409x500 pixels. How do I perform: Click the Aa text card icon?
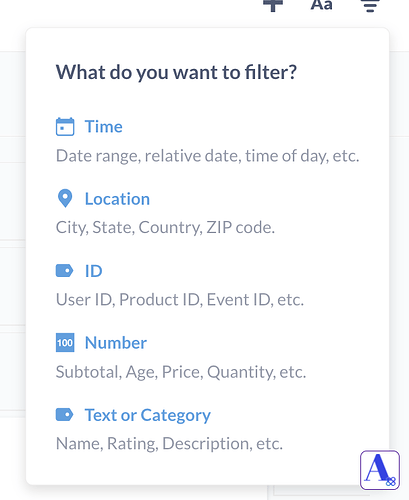(321, 5)
